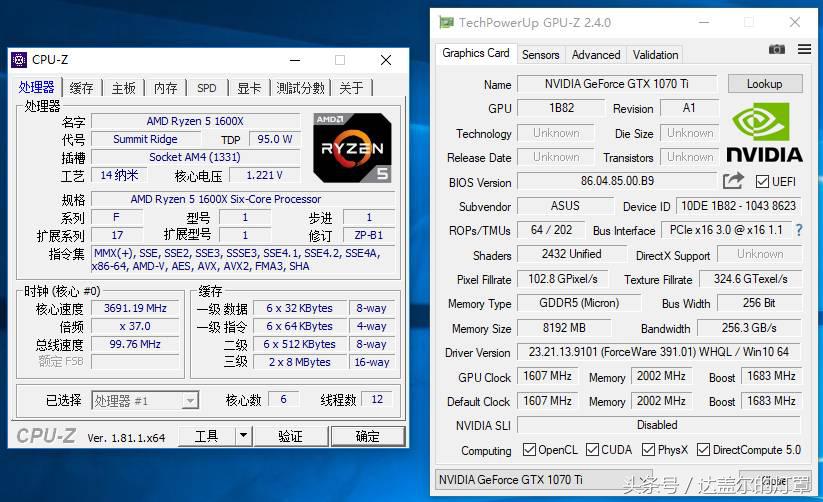Click the thread count 12 value
Image resolution: width=823 pixels, height=502 pixels.
coord(377,399)
